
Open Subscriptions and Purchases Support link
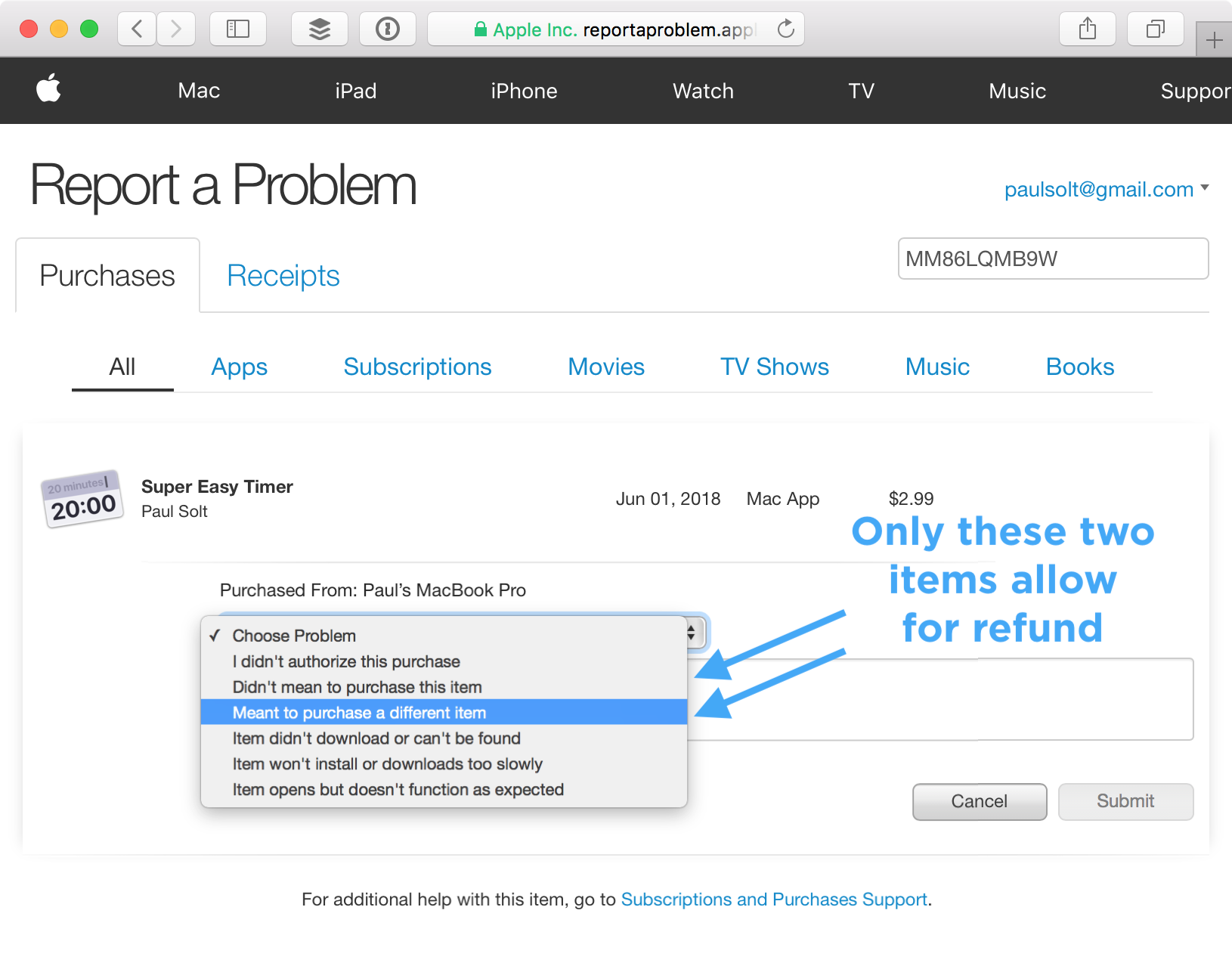point(774,899)
